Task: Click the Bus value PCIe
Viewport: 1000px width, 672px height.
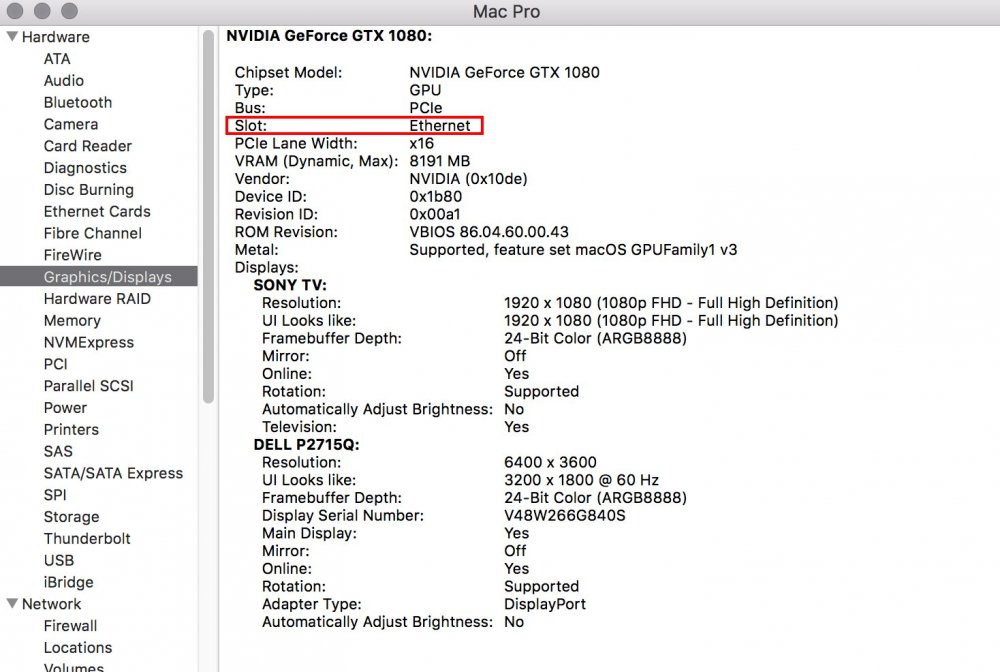Action: pyautogui.click(x=426, y=108)
